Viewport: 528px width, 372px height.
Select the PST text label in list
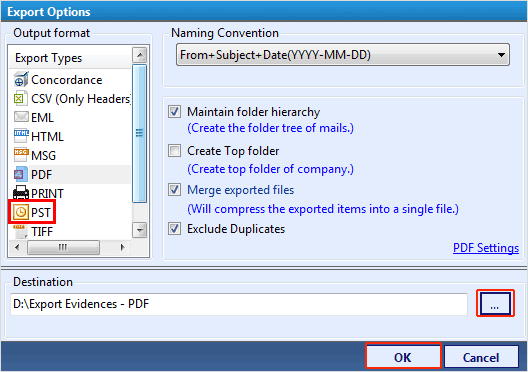pyautogui.click(x=41, y=212)
